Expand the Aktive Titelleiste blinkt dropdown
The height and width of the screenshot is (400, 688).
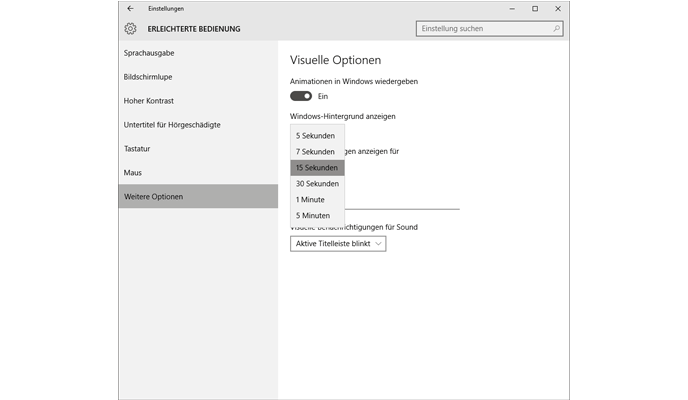pos(338,243)
